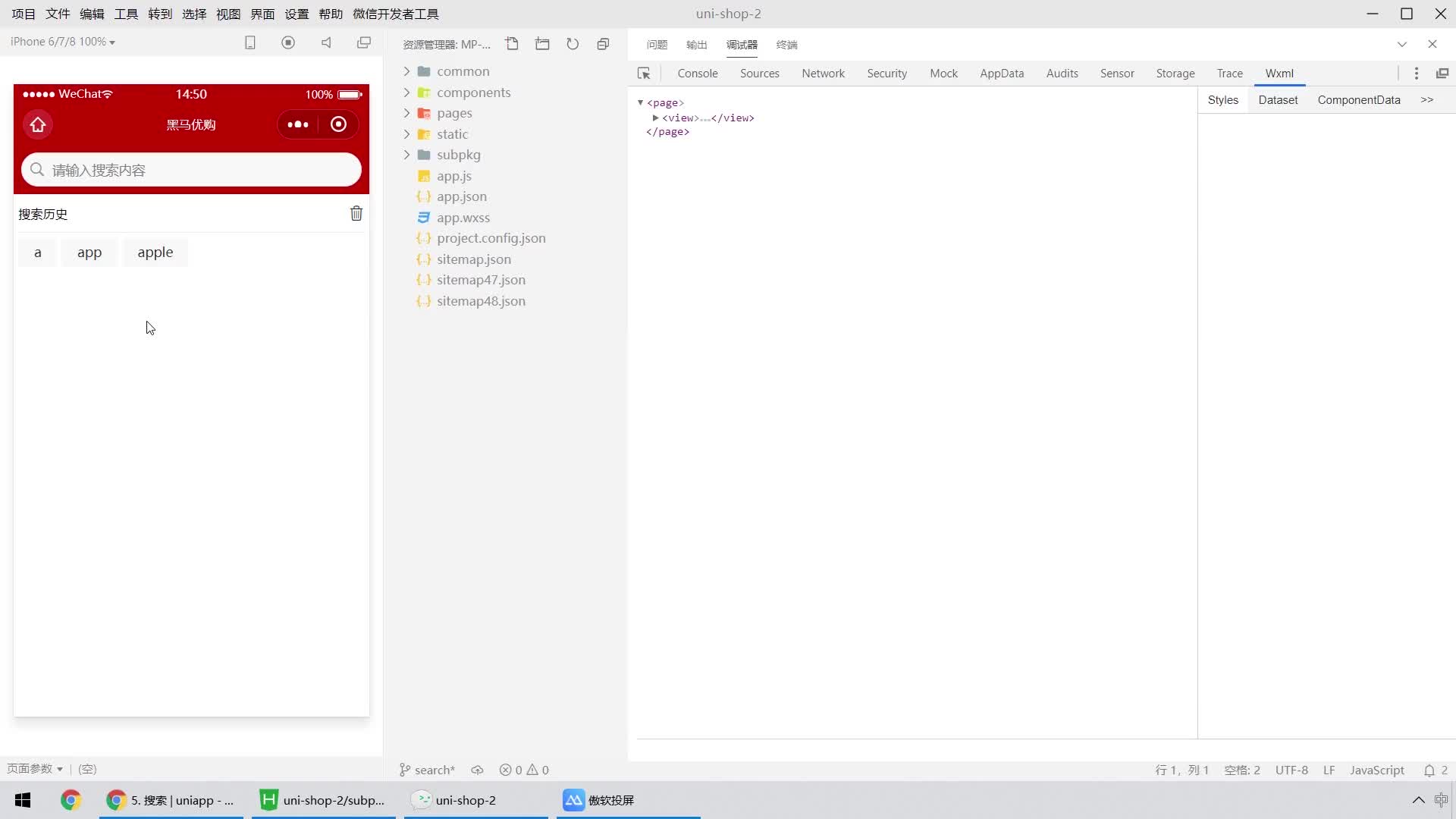Screen dimensions: 1456x819
Task: Refresh the resource explorer
Action: pyautogui.click(x=573, y=44)
